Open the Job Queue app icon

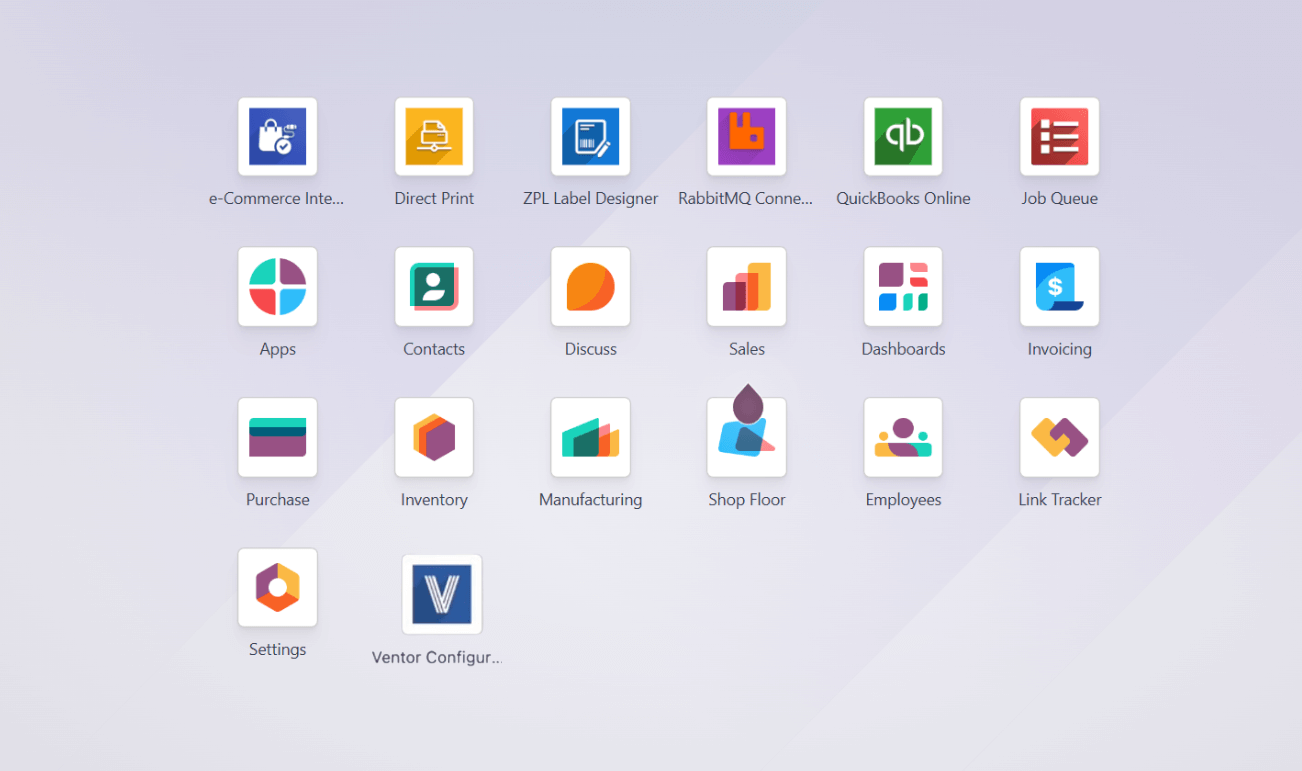[x=1059, y=136]
